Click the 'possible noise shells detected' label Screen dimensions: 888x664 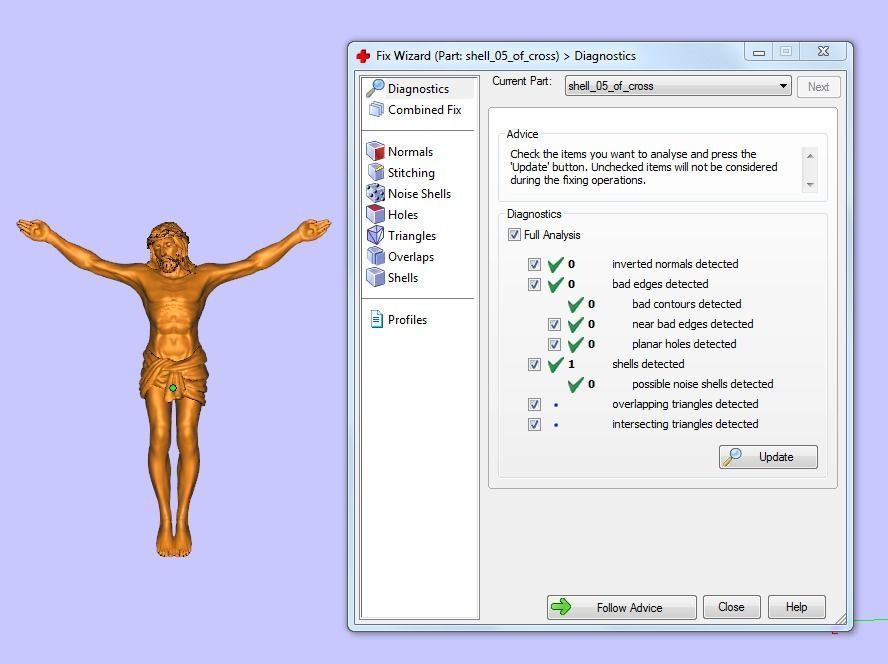pos(703,384)
